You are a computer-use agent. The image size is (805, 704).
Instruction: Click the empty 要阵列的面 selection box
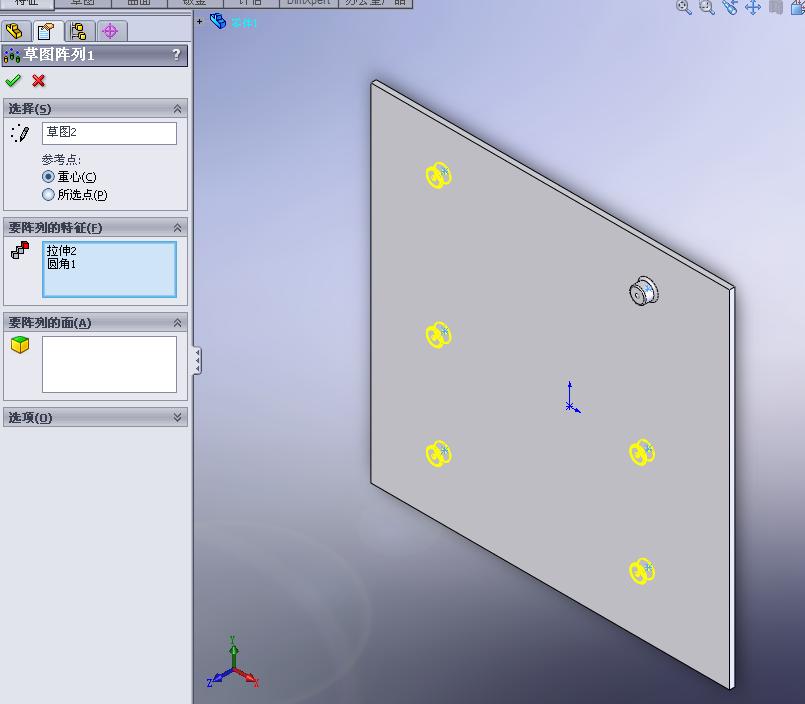109,364
